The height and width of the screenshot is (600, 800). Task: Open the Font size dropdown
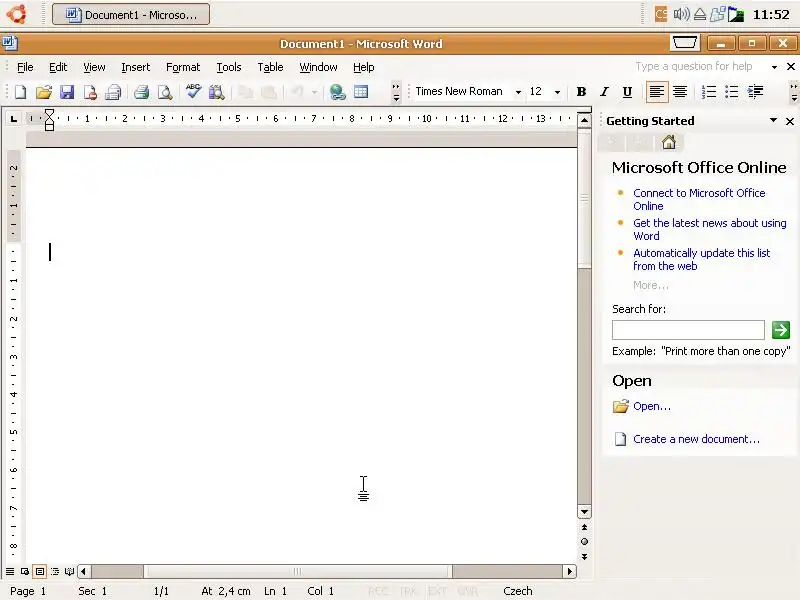(557, 92)
